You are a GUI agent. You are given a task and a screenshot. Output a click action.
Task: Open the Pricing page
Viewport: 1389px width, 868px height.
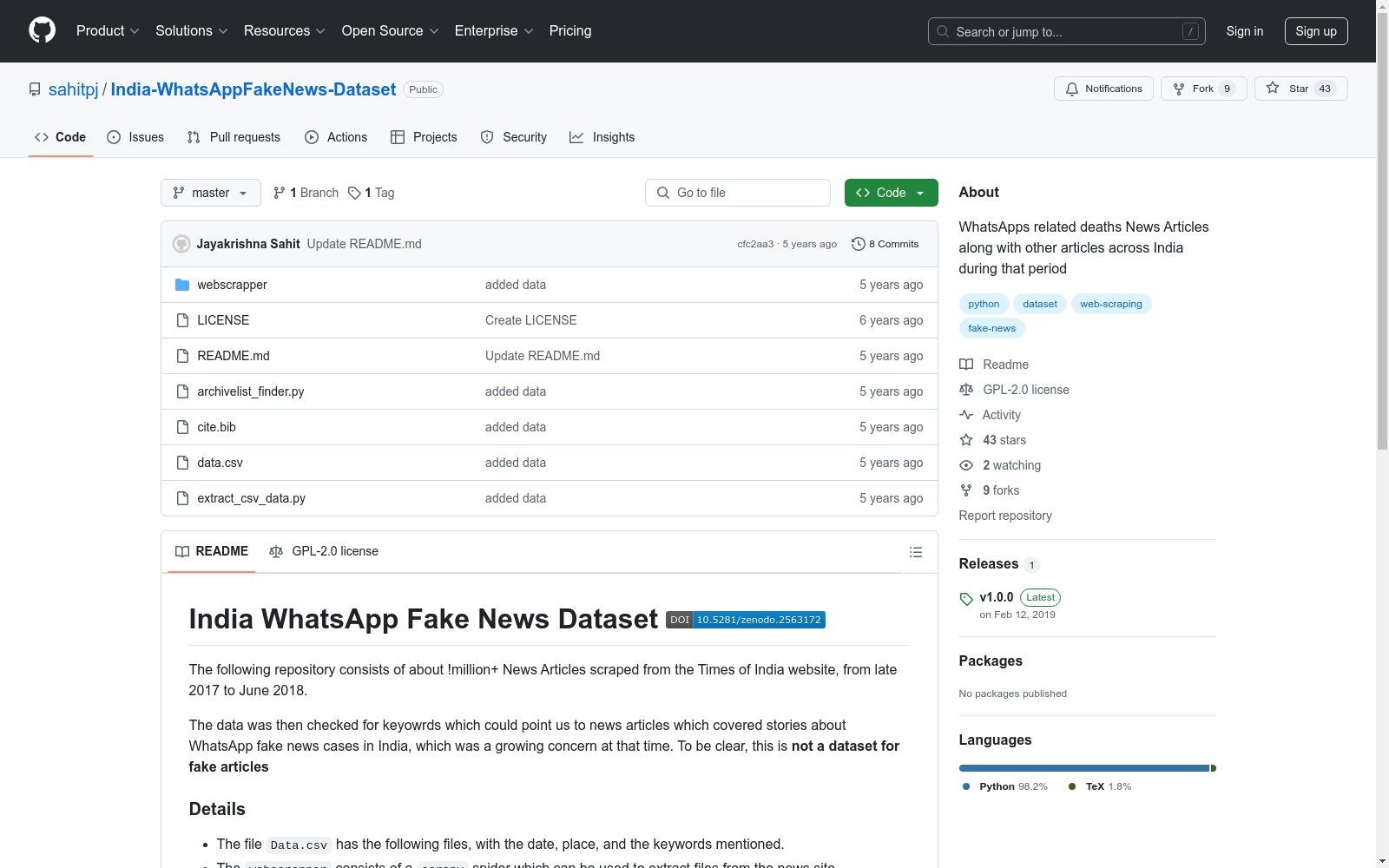click(x=570, y=30)
